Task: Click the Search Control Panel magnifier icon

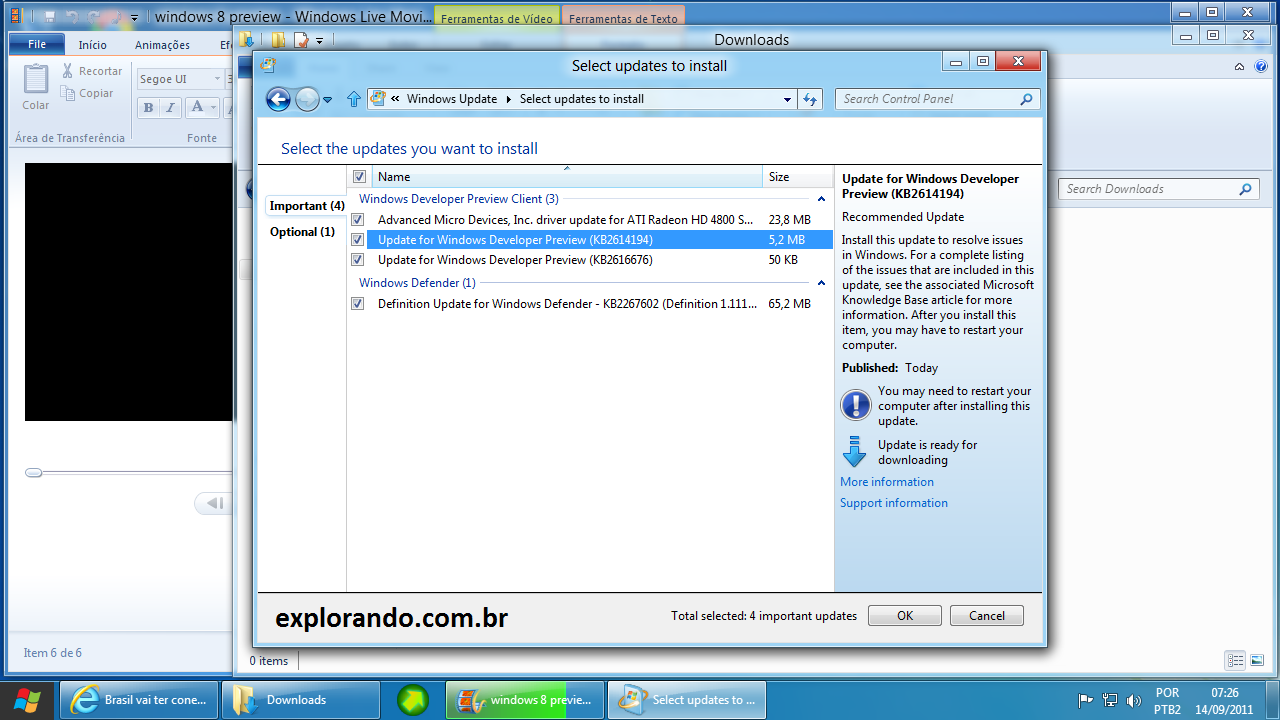Action: 1026,99
